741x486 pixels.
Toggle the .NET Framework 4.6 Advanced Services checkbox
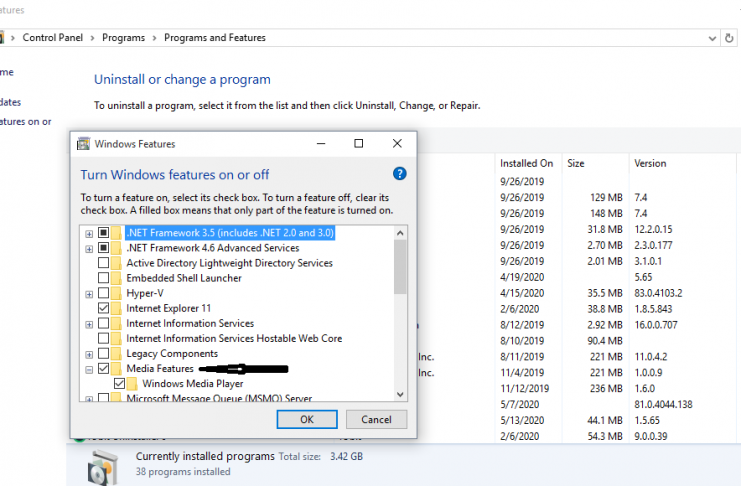click(x=103, y=248)
